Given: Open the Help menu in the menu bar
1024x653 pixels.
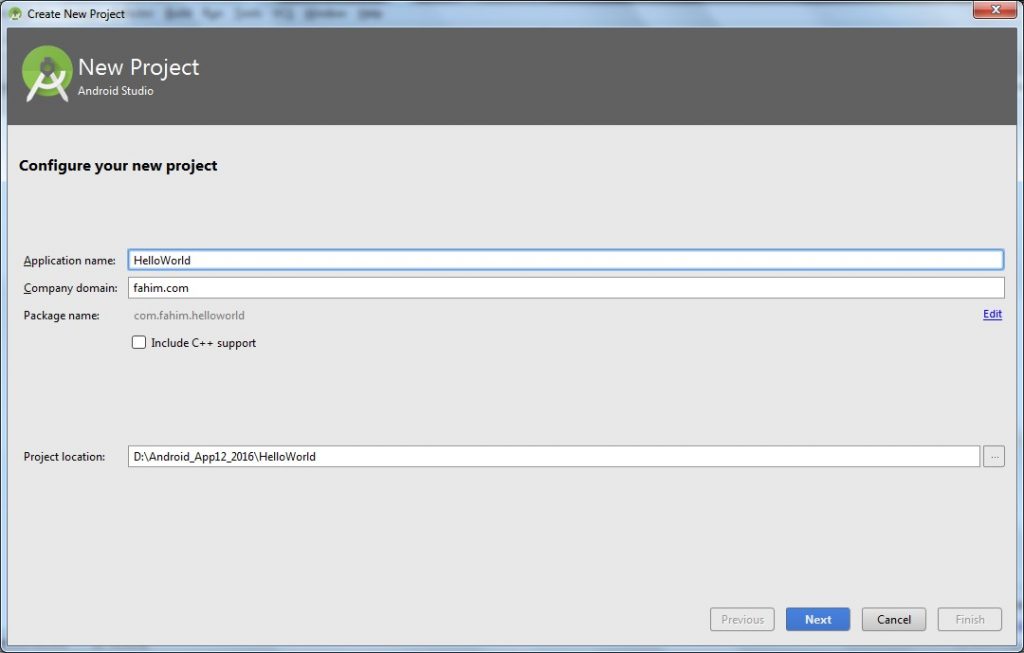Looking at the screenshot, I should [369, 13].
